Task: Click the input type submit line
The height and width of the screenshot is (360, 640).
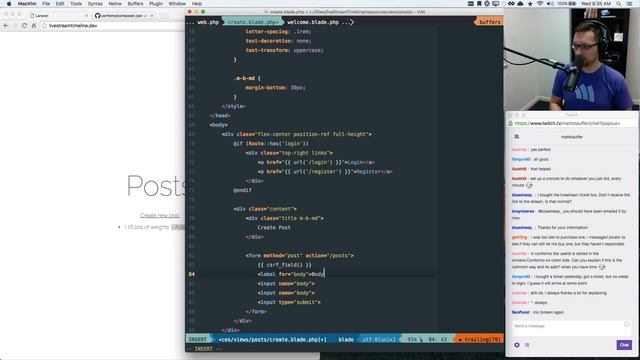Action: 289,302
